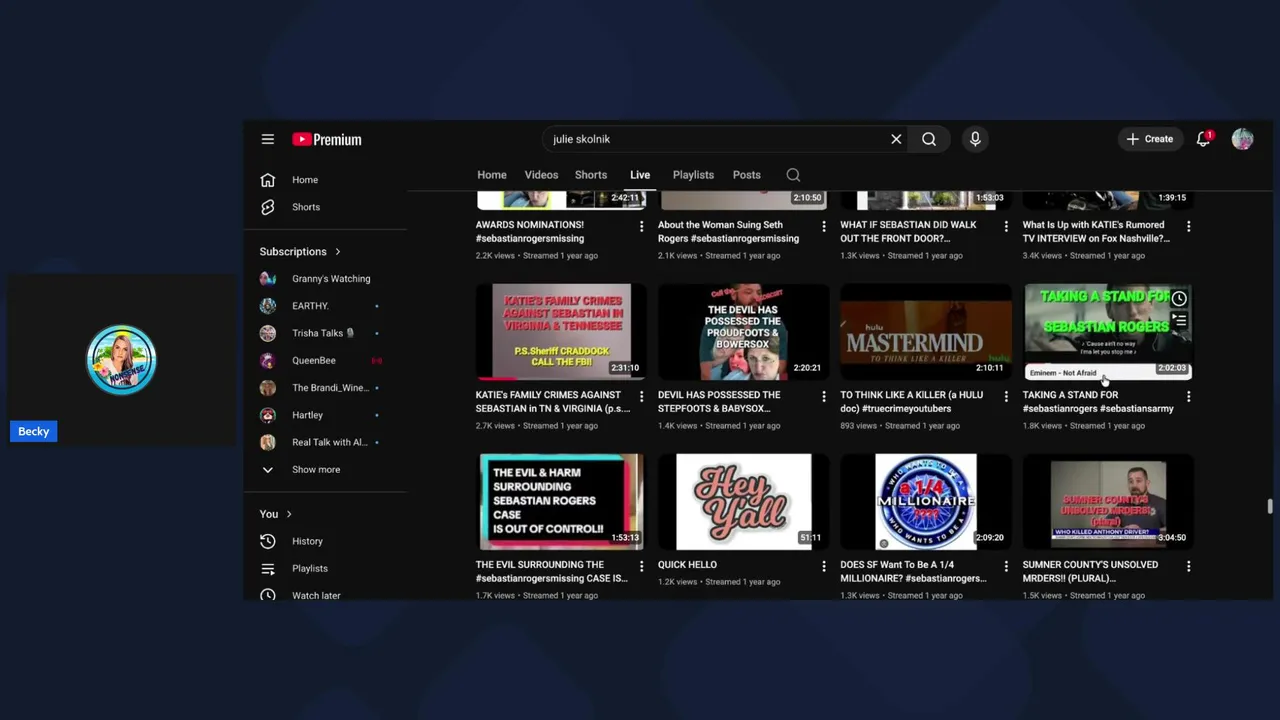This screenshot has height=720, width=1280.
Task: Switch to the Shorts tab
Action: click(x=591, y=175)
